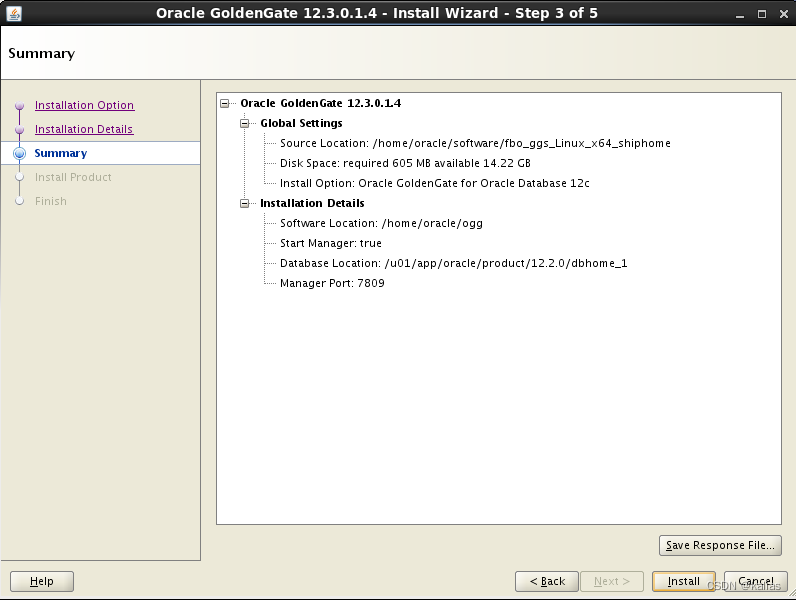
Task: Click the Finish step label
Action: [51, 201]
